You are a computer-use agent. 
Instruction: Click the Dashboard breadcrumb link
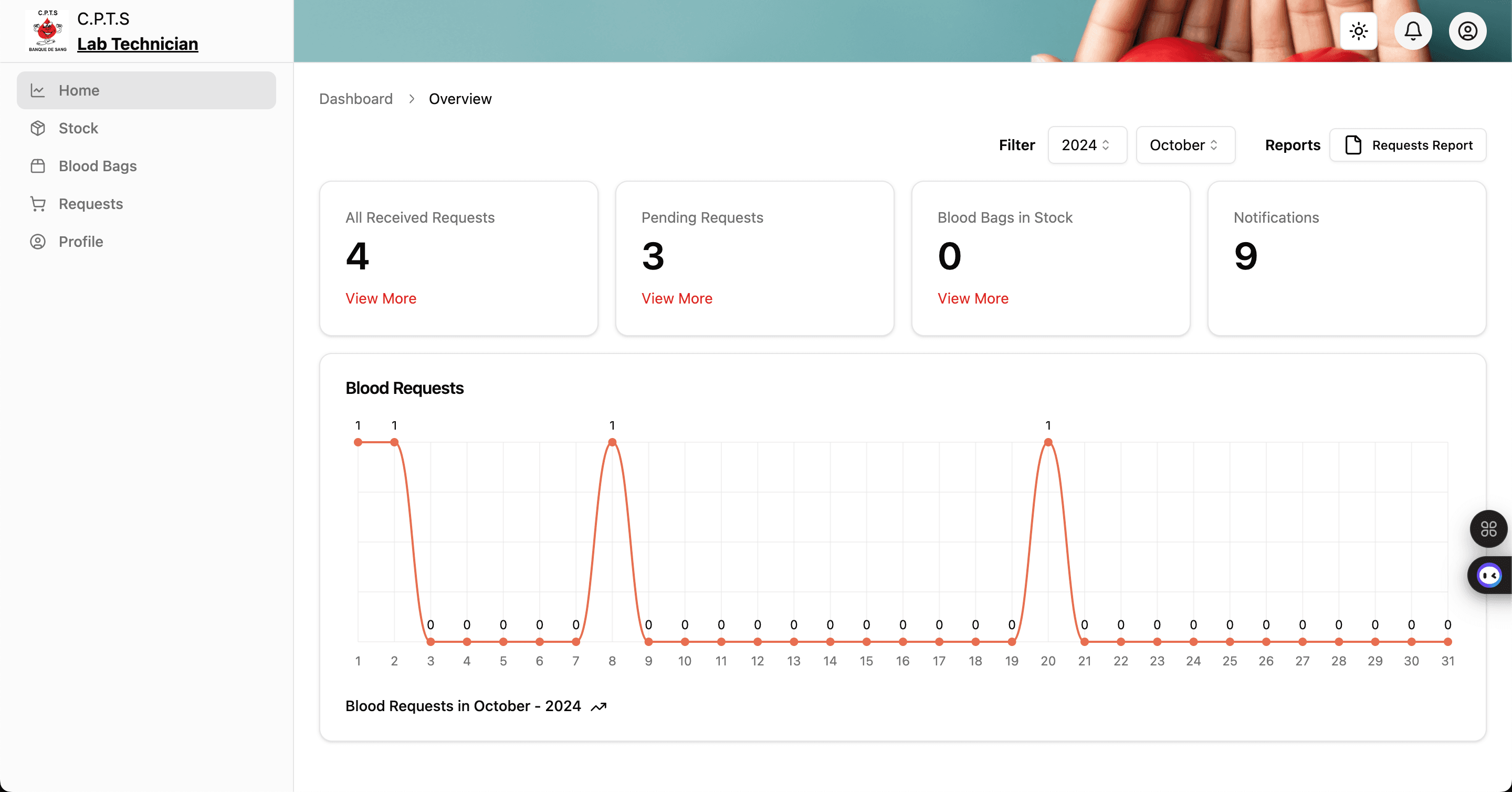pyautogui.click(x=356, y=99)
